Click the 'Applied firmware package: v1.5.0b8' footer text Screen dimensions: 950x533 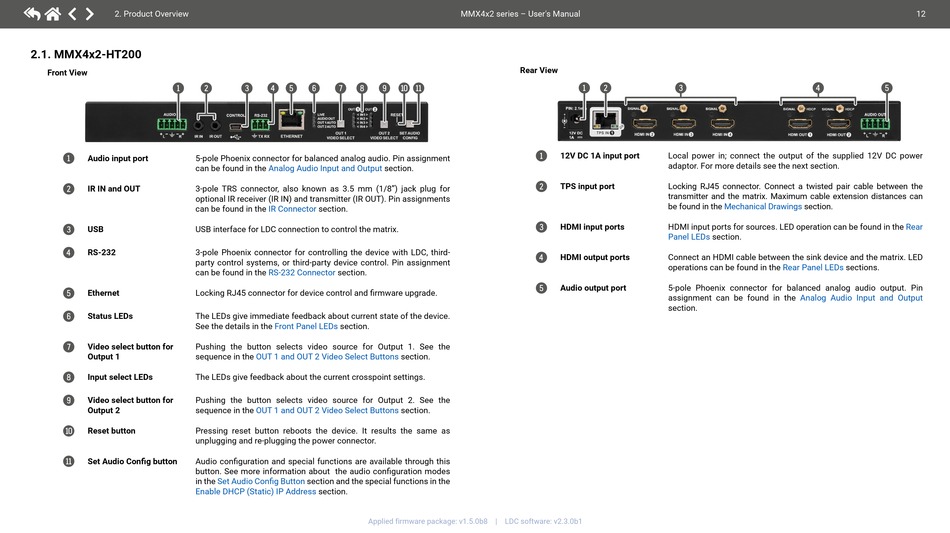428,521
